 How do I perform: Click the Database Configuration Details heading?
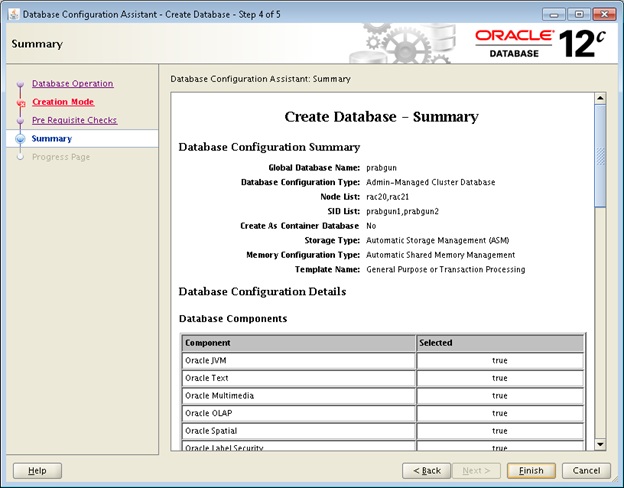coord(262,292)
